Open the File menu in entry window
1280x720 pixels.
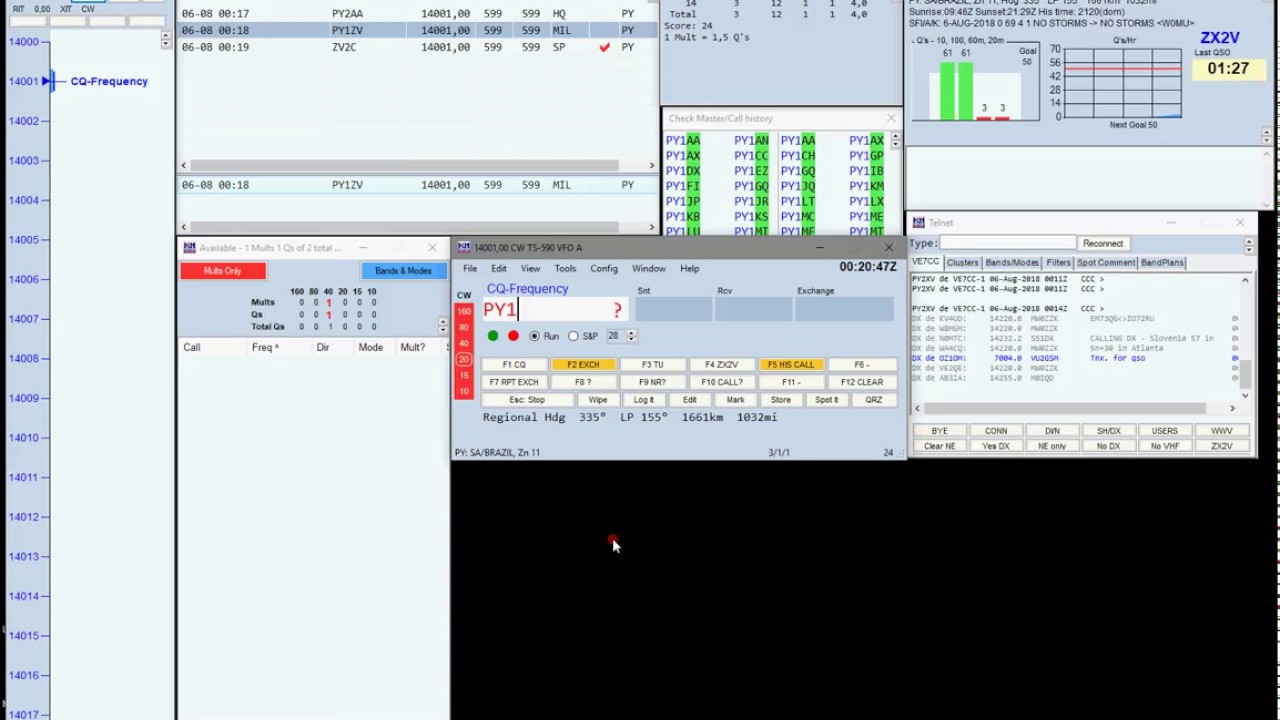[470, 268]
